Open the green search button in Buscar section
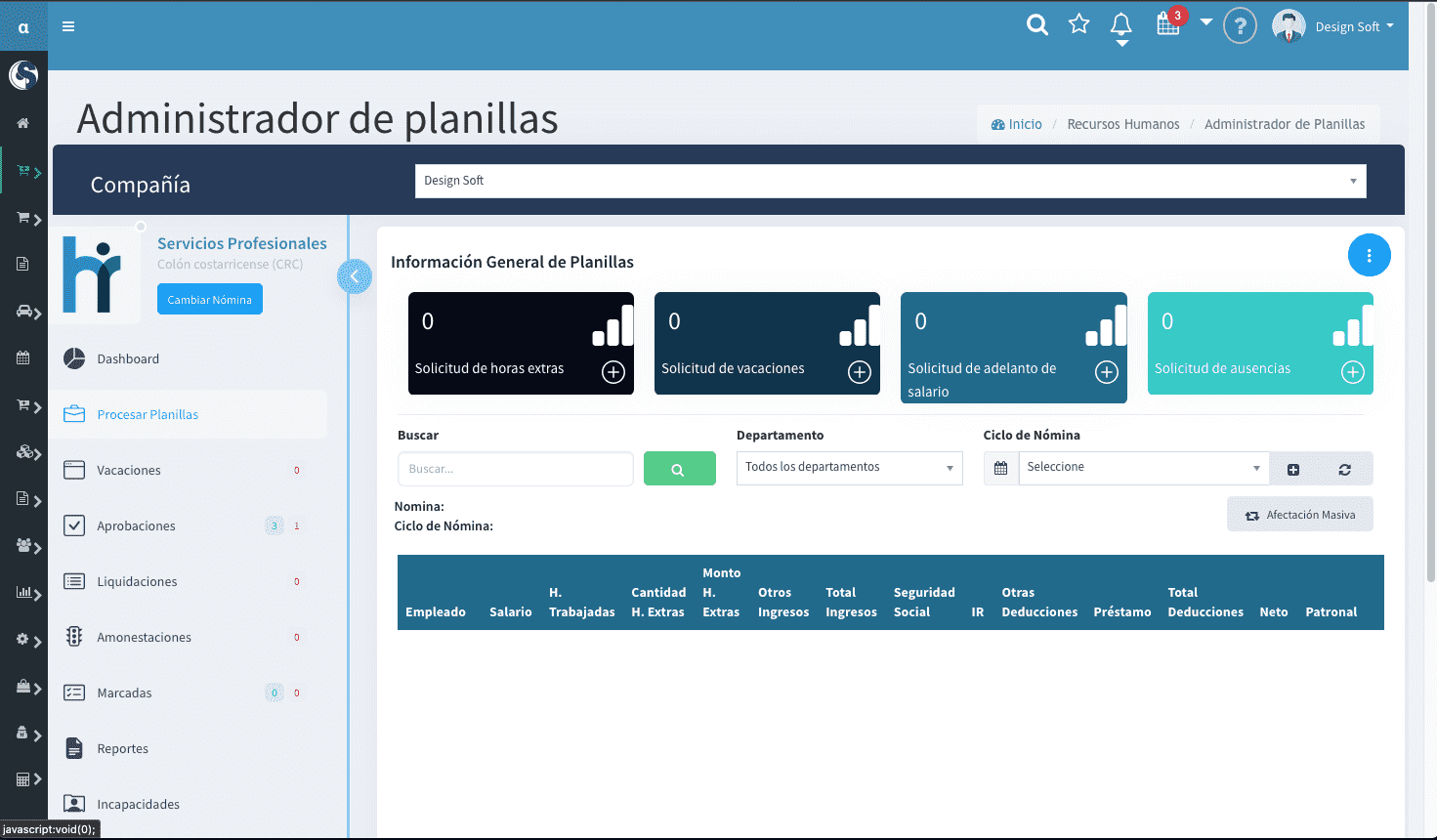This screenshot has width=1437, height=840. (x=679, y=469)
